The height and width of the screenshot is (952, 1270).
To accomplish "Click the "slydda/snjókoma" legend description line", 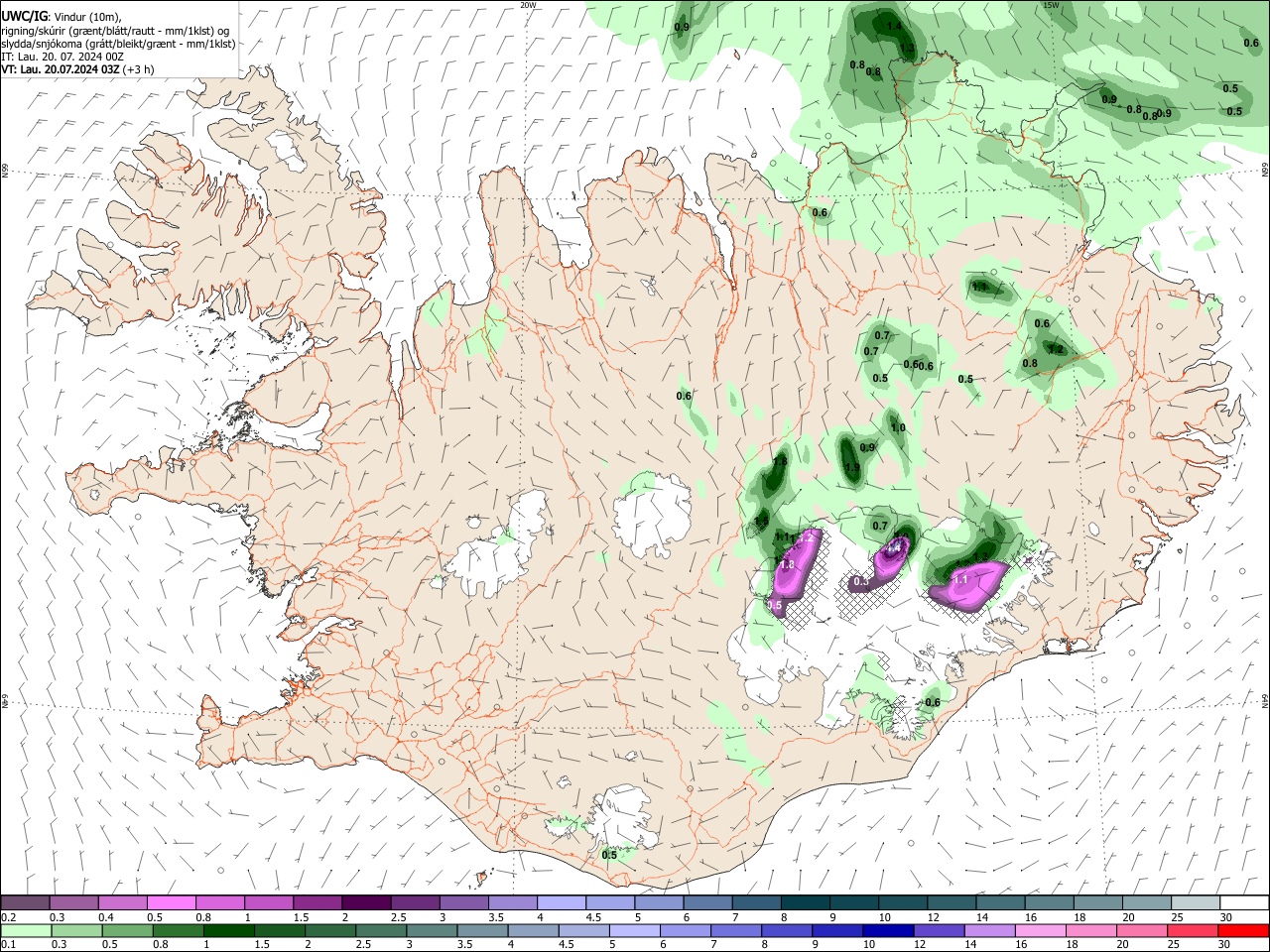I will coord(118,44).
